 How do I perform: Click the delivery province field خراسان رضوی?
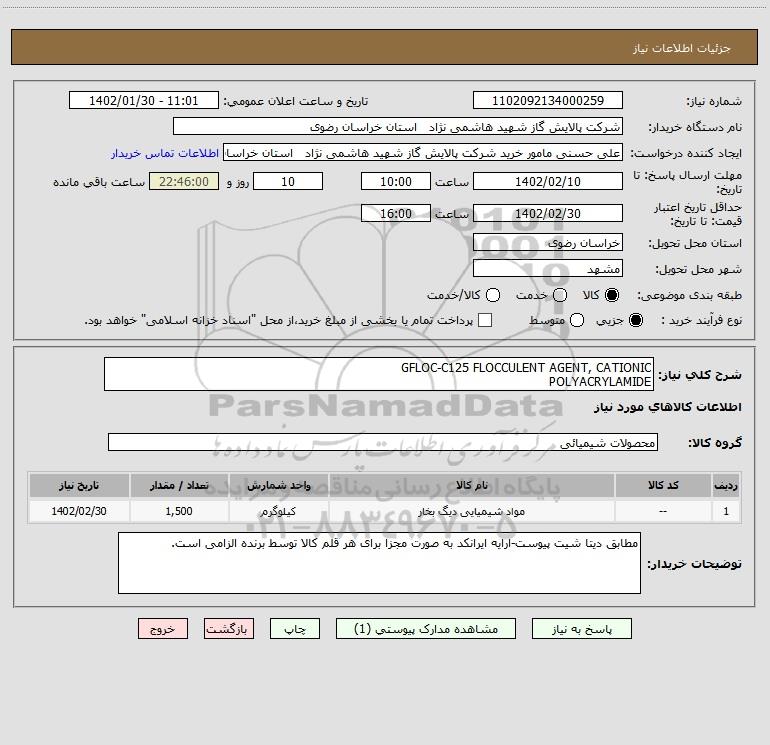(x=548, y=242)
